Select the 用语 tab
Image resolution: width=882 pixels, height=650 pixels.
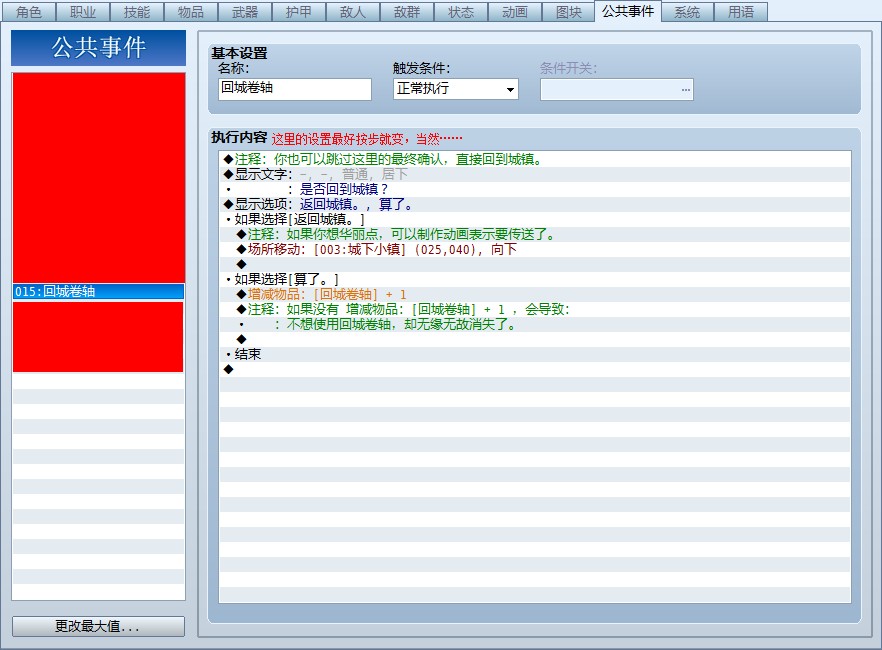pos(741,12)
